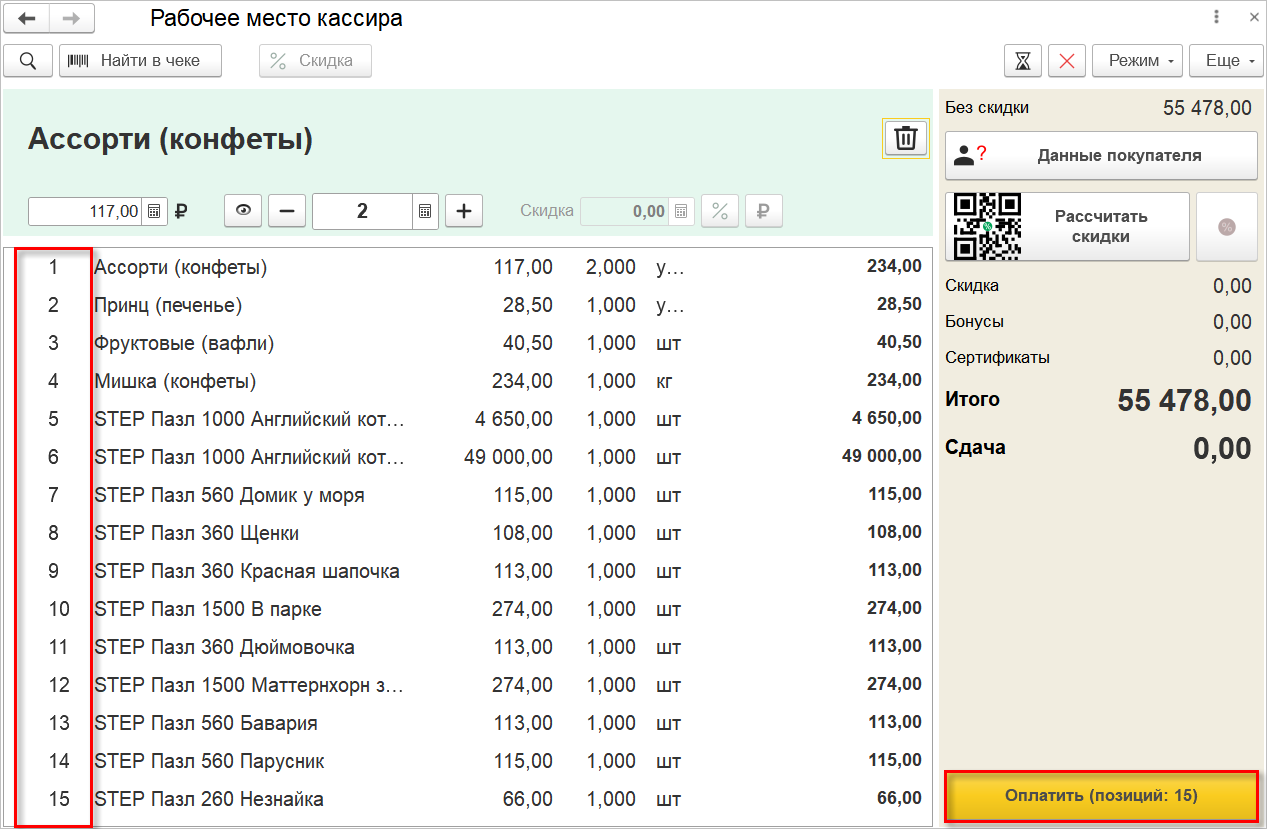The image size is (1267, 829).
Task: Click the Итого total 55 478,00
Action: point(1184,401)
